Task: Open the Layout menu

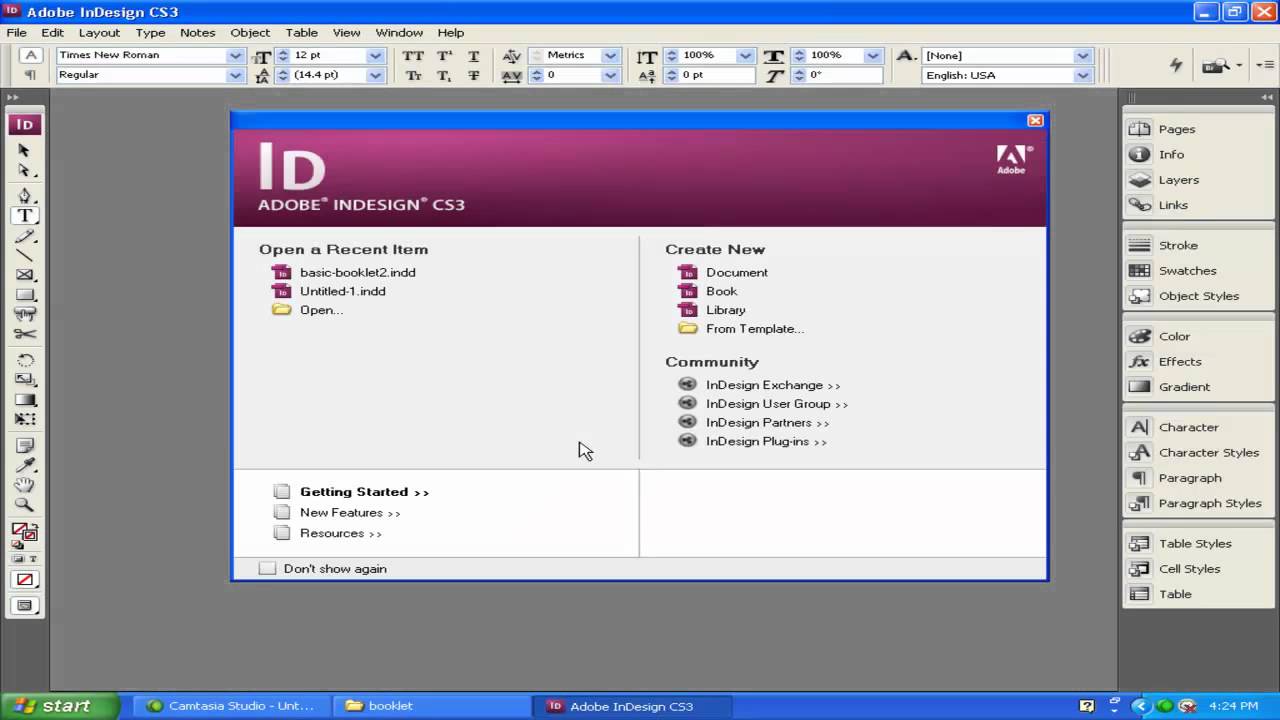Action: [x=99, y=32]
